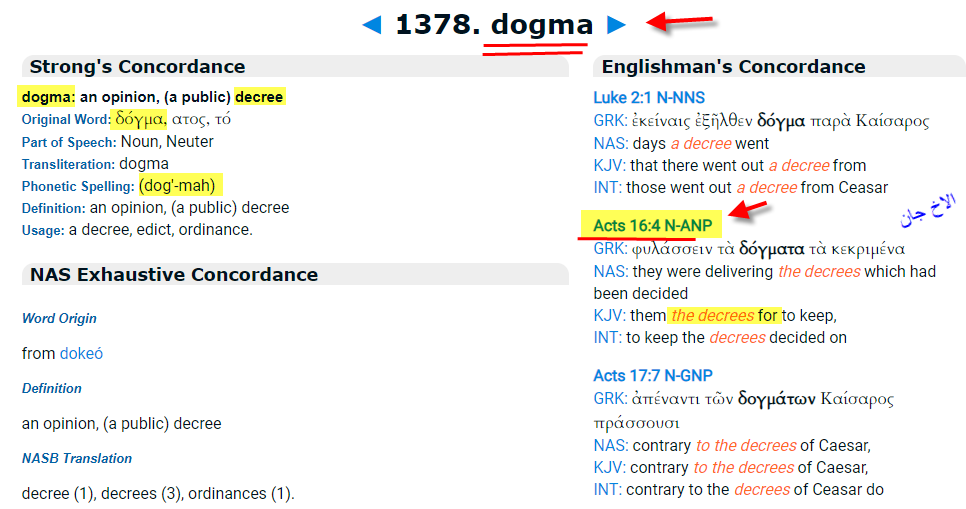Select the Phonetic Spelling label
The image size is (966, 509).
tap(77, 186)
